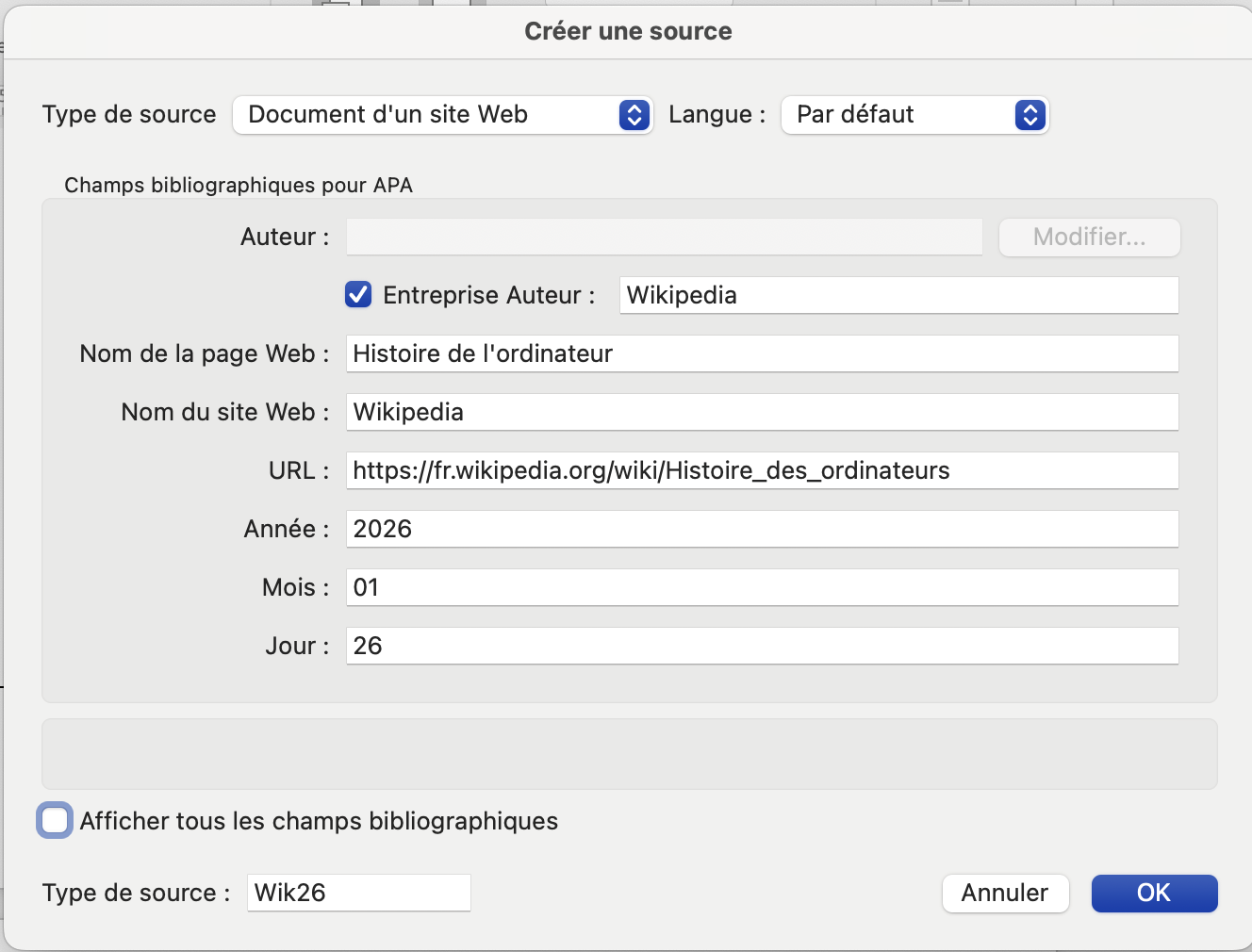Uncheck the Entreprise Auteur checkbox
The width and height of the screenshot is (1252, 952).
click(x=358, y=295)
